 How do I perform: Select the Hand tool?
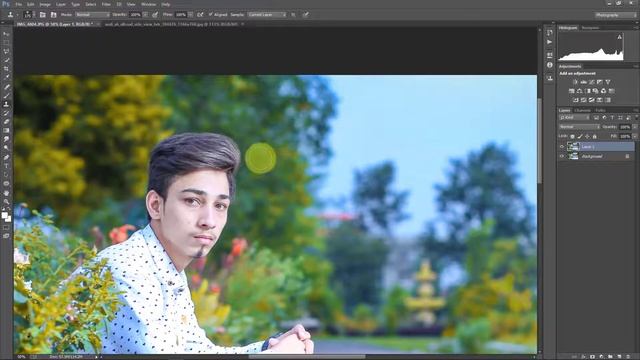click(6, 193)
